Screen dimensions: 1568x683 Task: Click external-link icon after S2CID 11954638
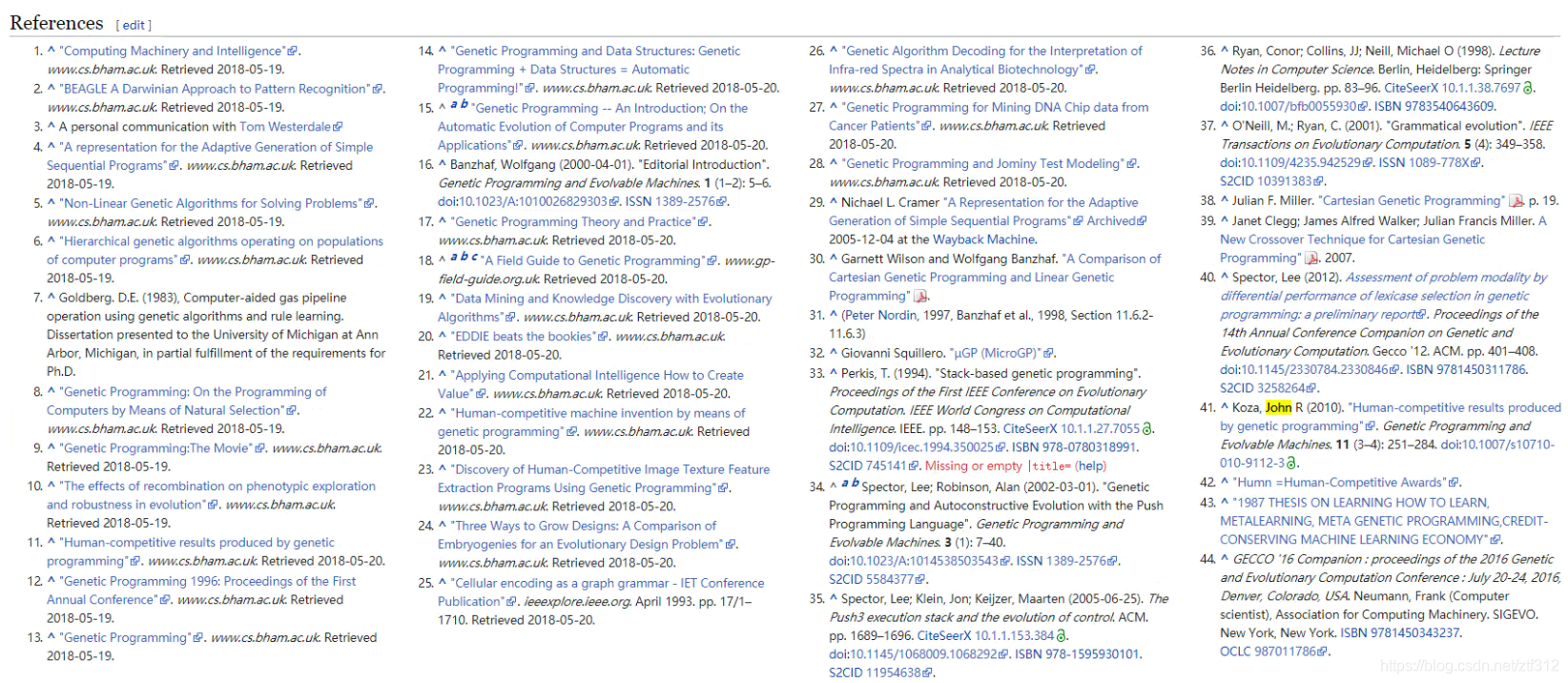pyautogui.click(x=927, y=673)
